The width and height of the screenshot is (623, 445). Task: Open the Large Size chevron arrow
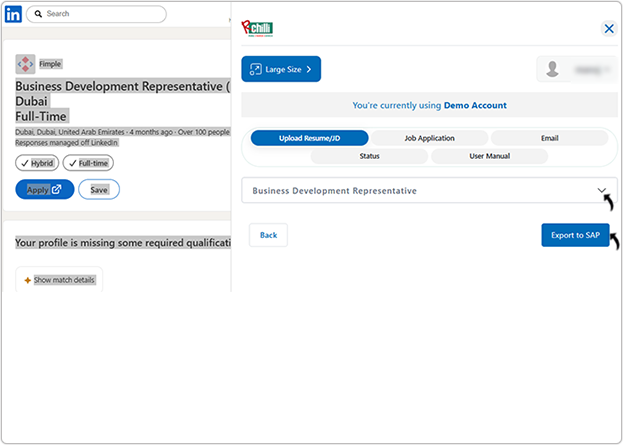309,69
